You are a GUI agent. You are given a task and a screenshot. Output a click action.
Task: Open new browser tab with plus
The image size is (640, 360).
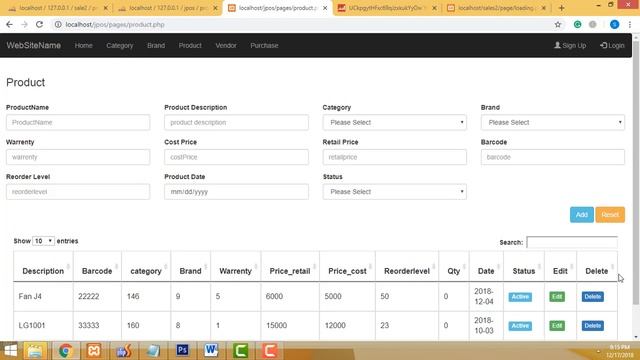tap(562, 8)
